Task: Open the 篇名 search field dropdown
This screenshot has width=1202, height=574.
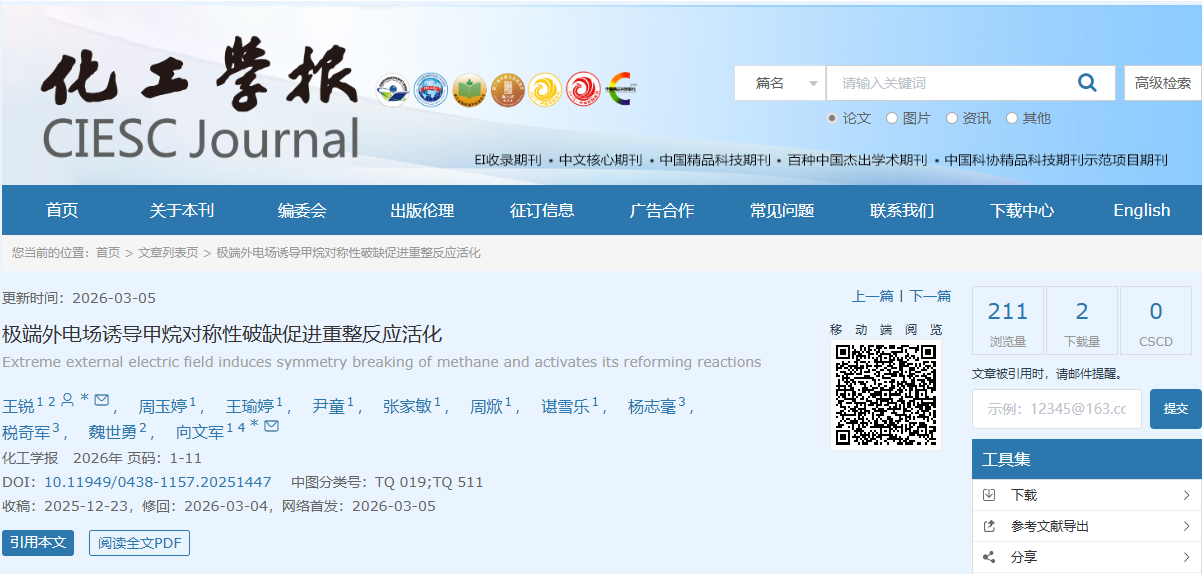Action: pyautogui.click(x=780, y=83)
